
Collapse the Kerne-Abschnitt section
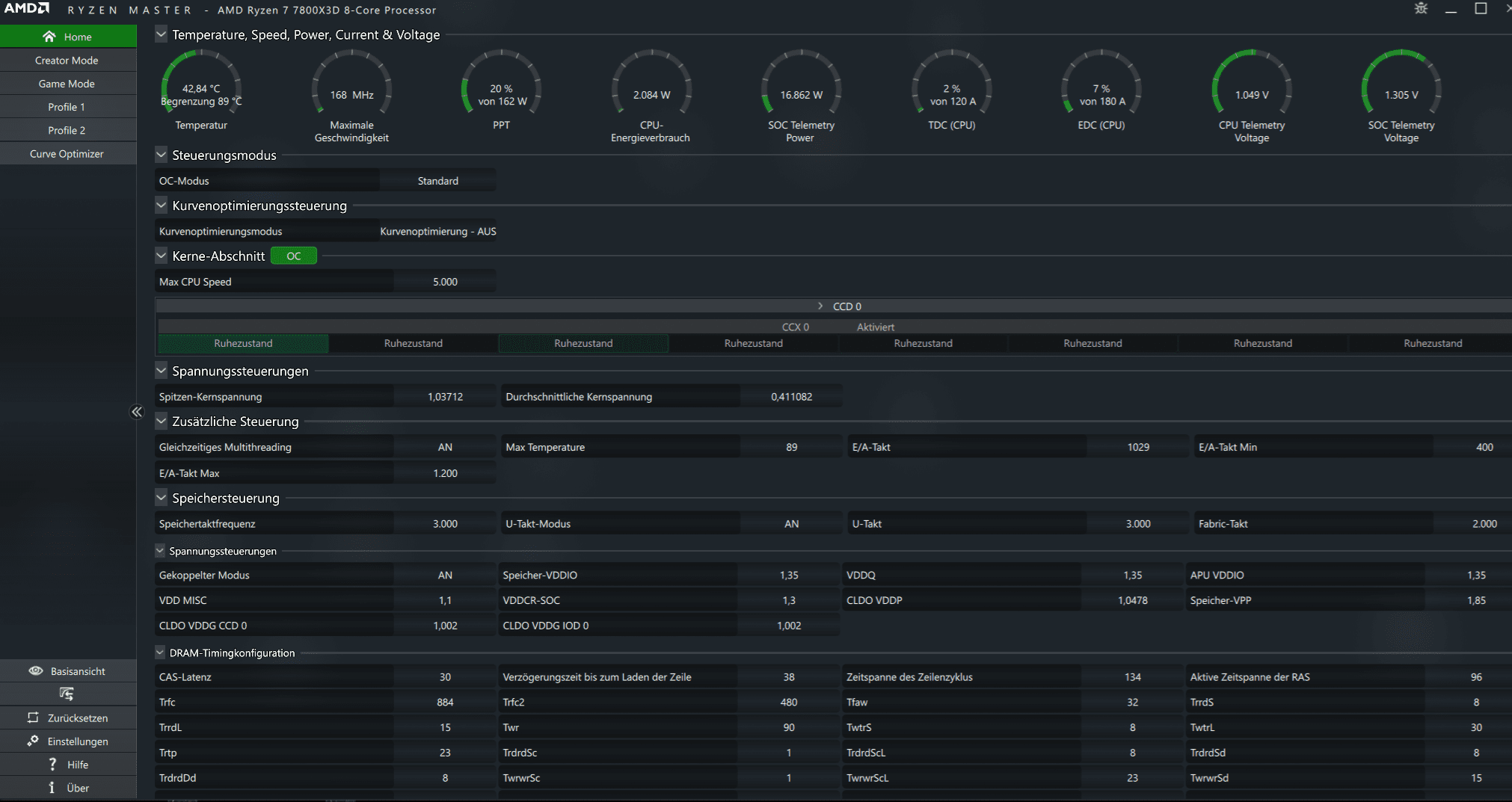pos(161,256)
